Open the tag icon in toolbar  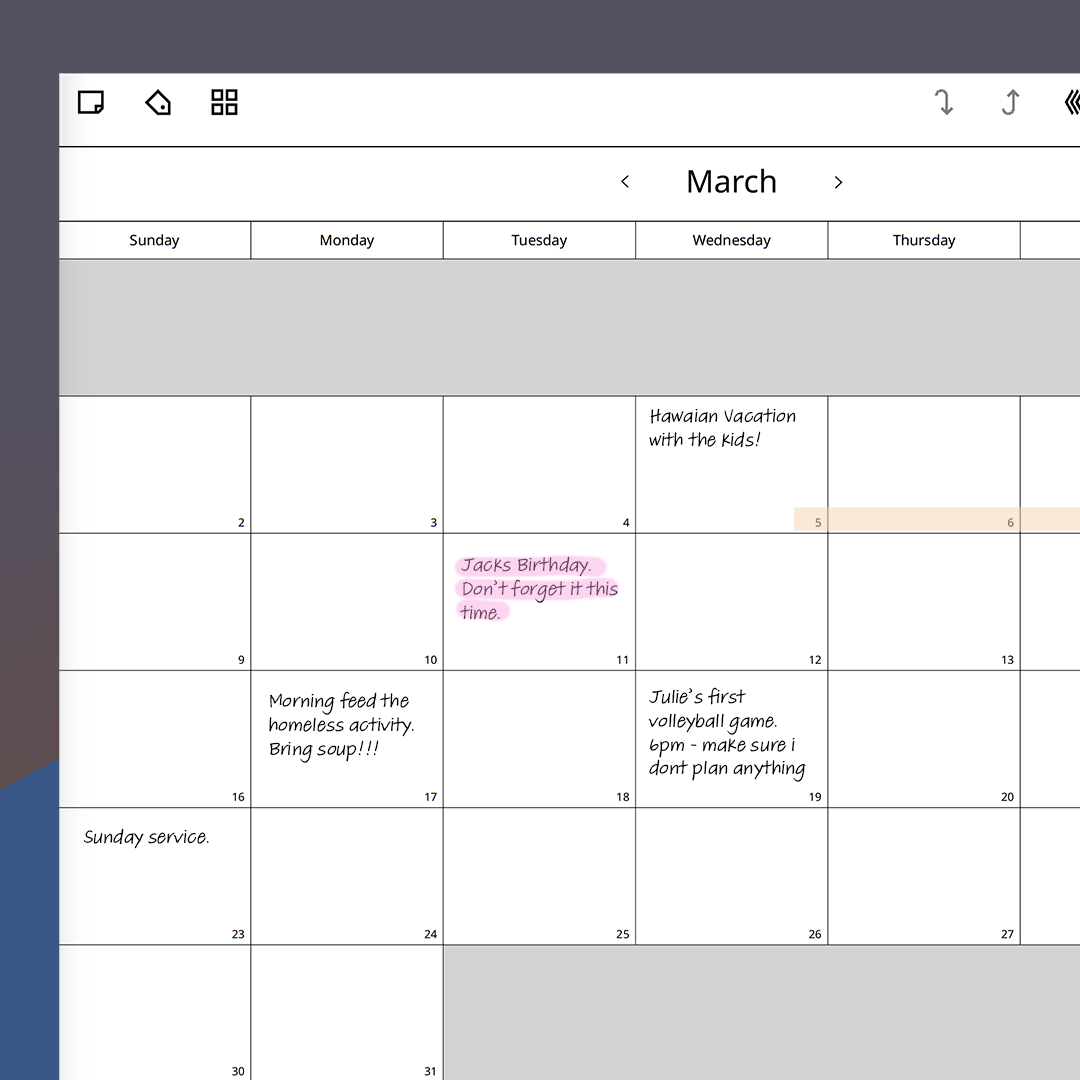[158, 102]
